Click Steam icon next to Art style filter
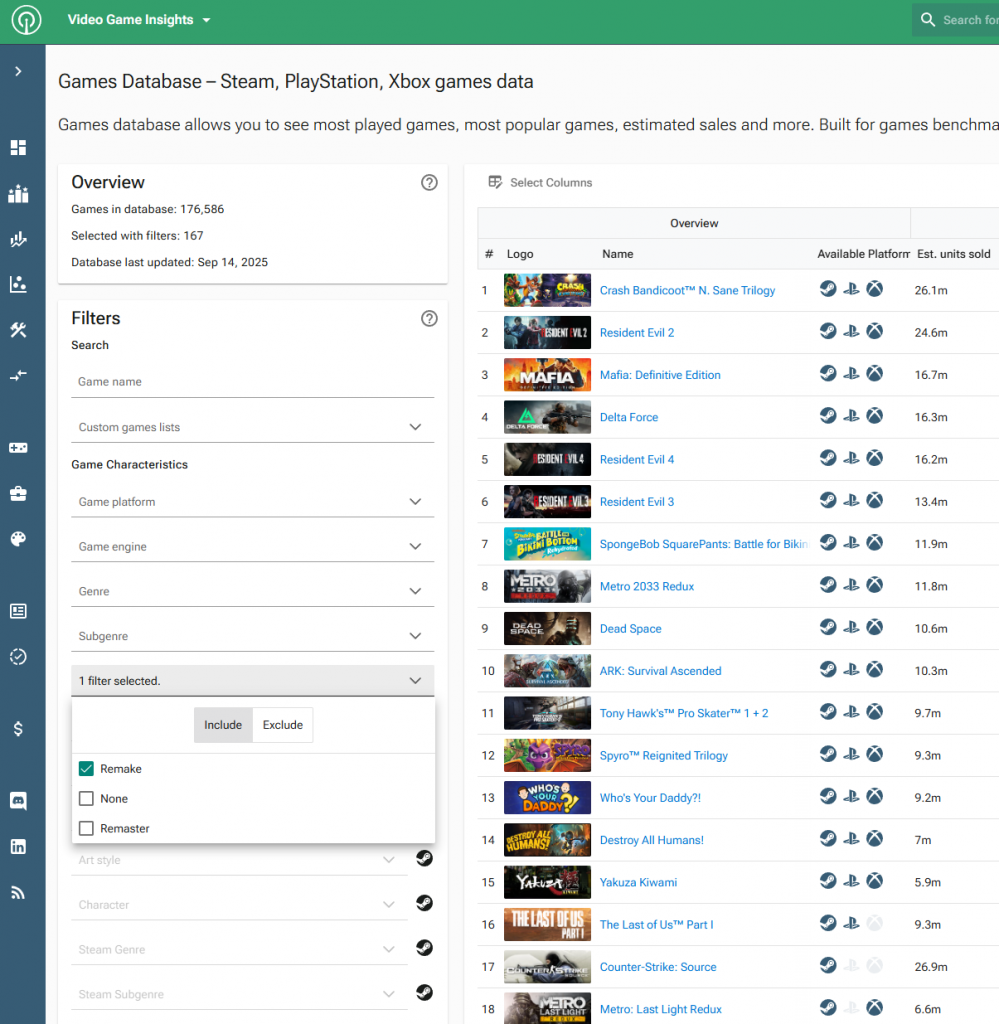The height and width of the screenshot is (1024, 999). point(424,859)
